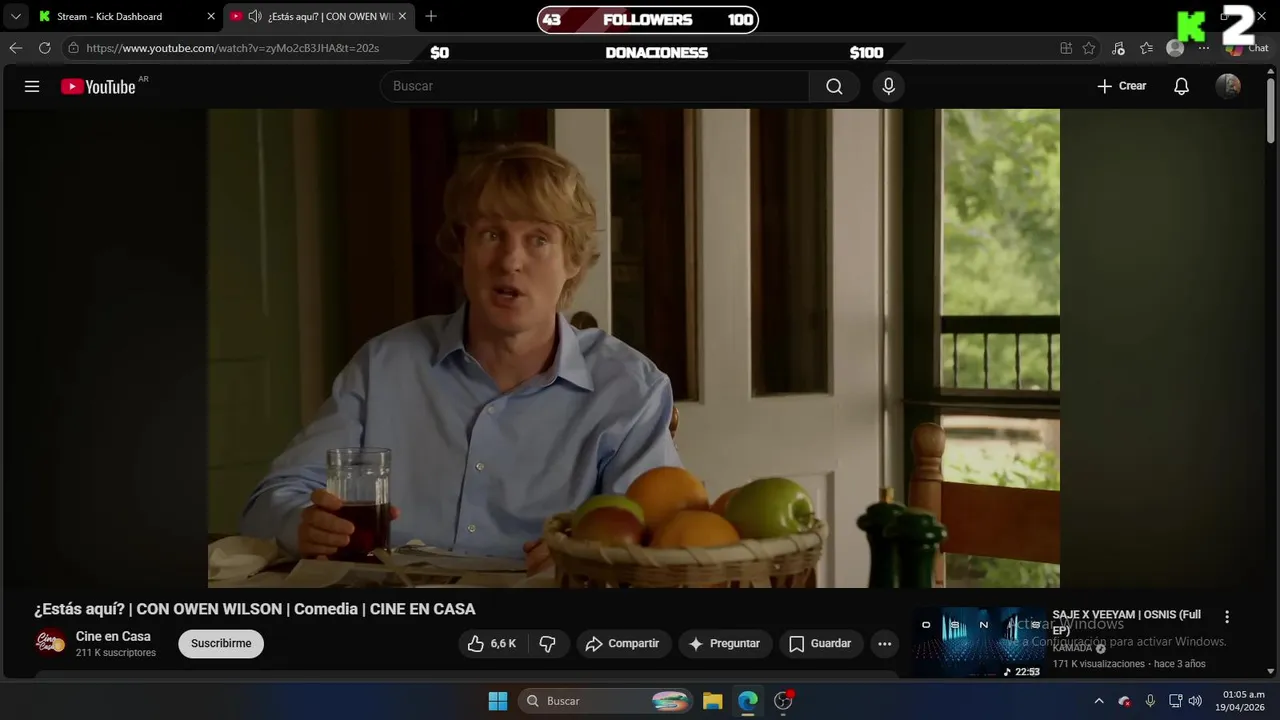Viewport: 1280px width, 720px height.
Task: Open tab search dropdown arrow
Action: (15, 16)
